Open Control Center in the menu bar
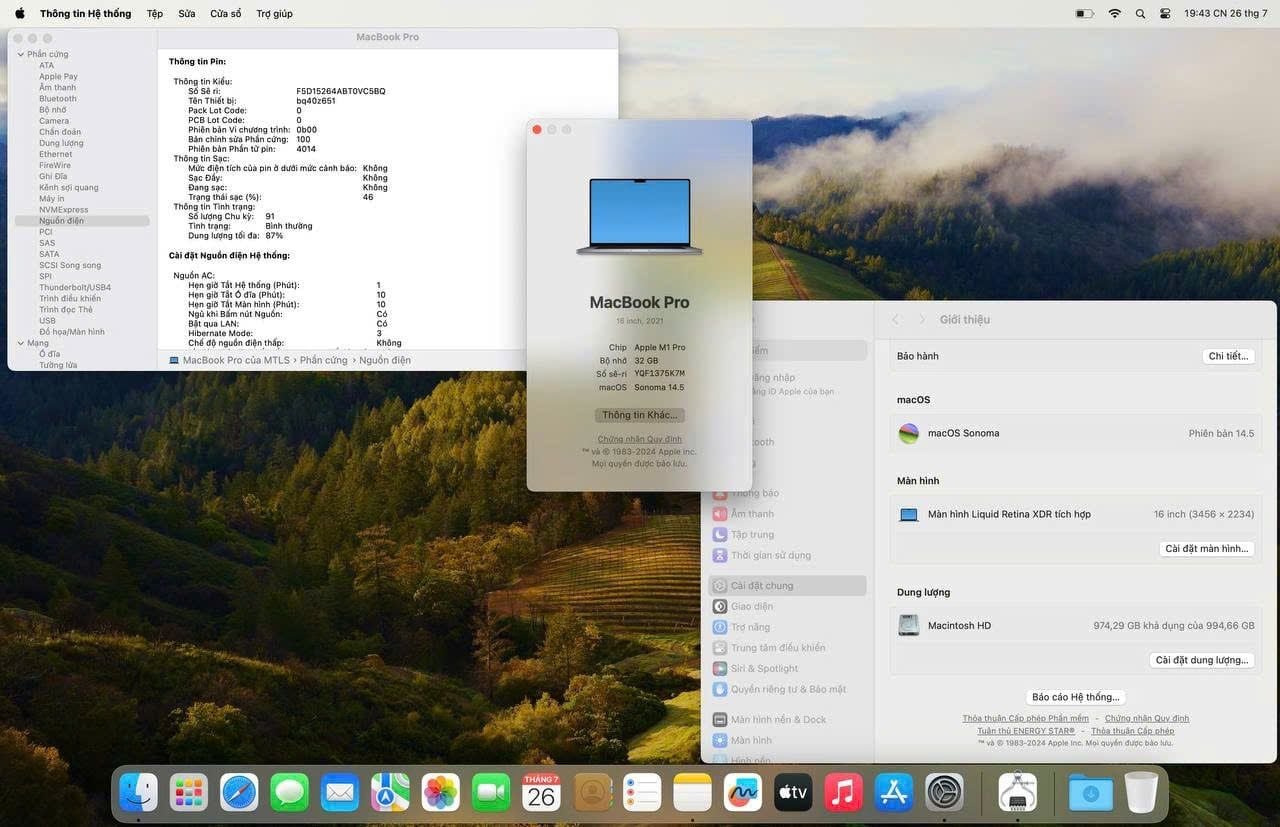The height and width of the screenshot is (827, 1280). pyautogui.click(x=1165, y=14)
